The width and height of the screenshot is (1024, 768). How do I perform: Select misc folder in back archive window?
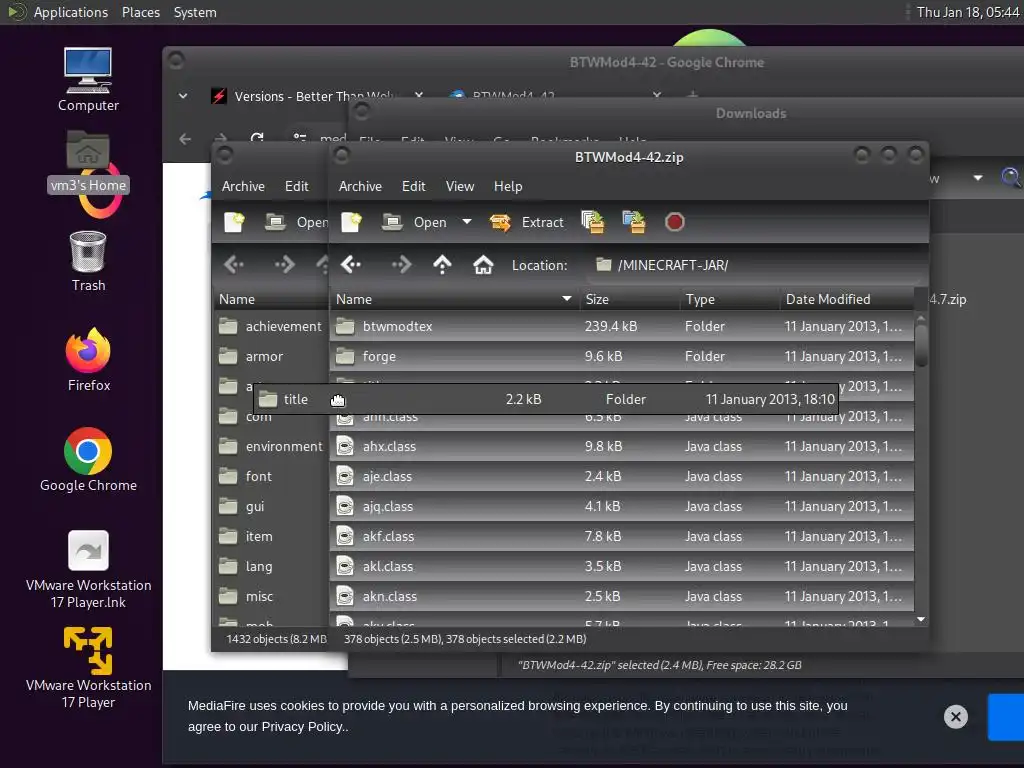point(270,597)
